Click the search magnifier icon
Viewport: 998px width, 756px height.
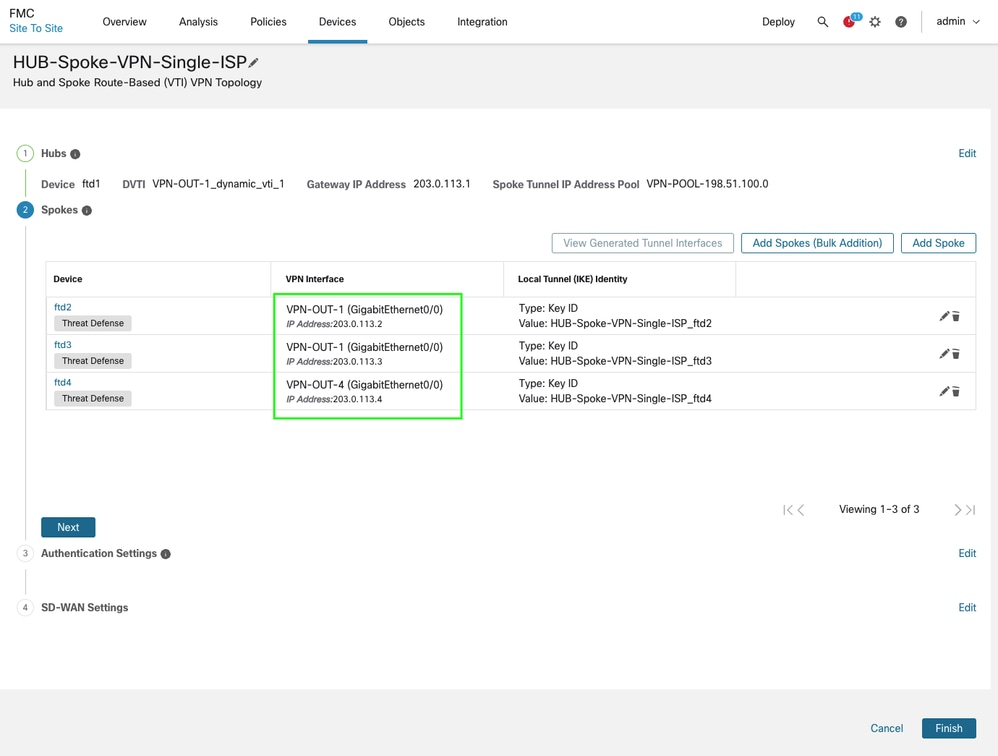[x=822, y=22]
